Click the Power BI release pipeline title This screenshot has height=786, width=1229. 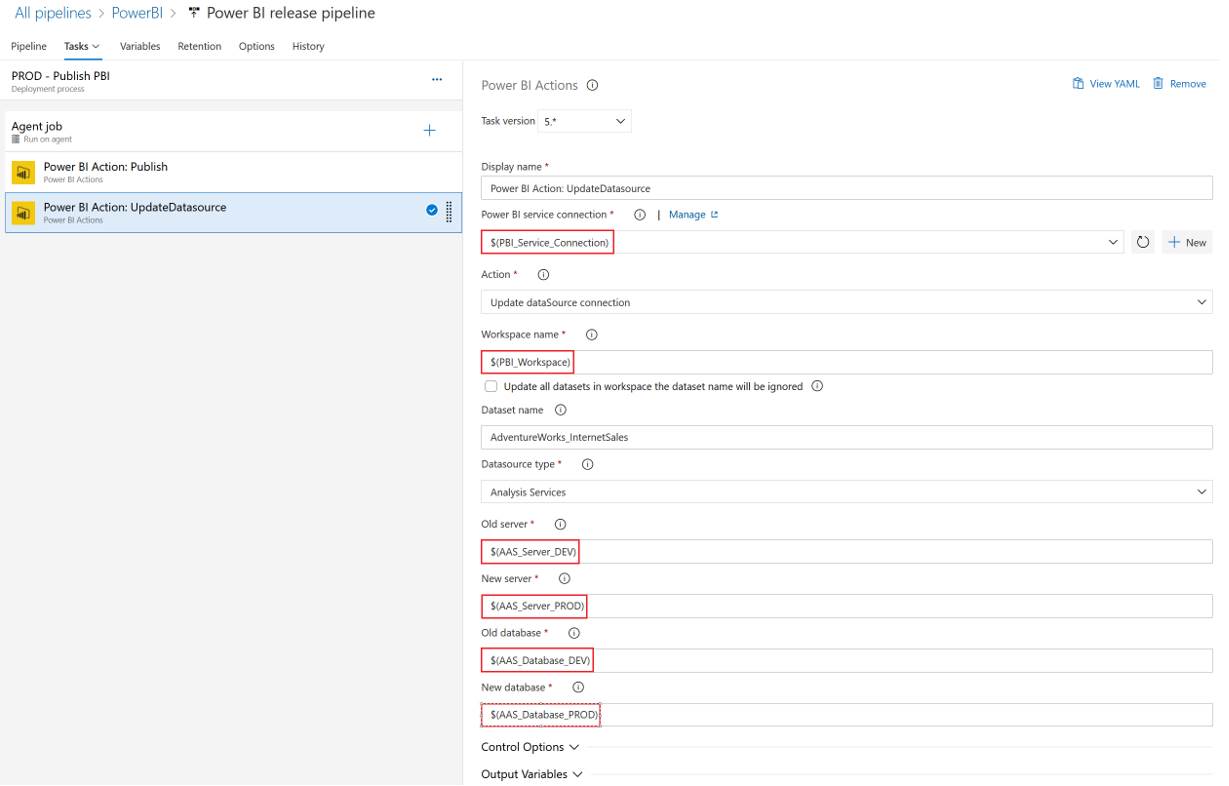click(x=291, y=14)
